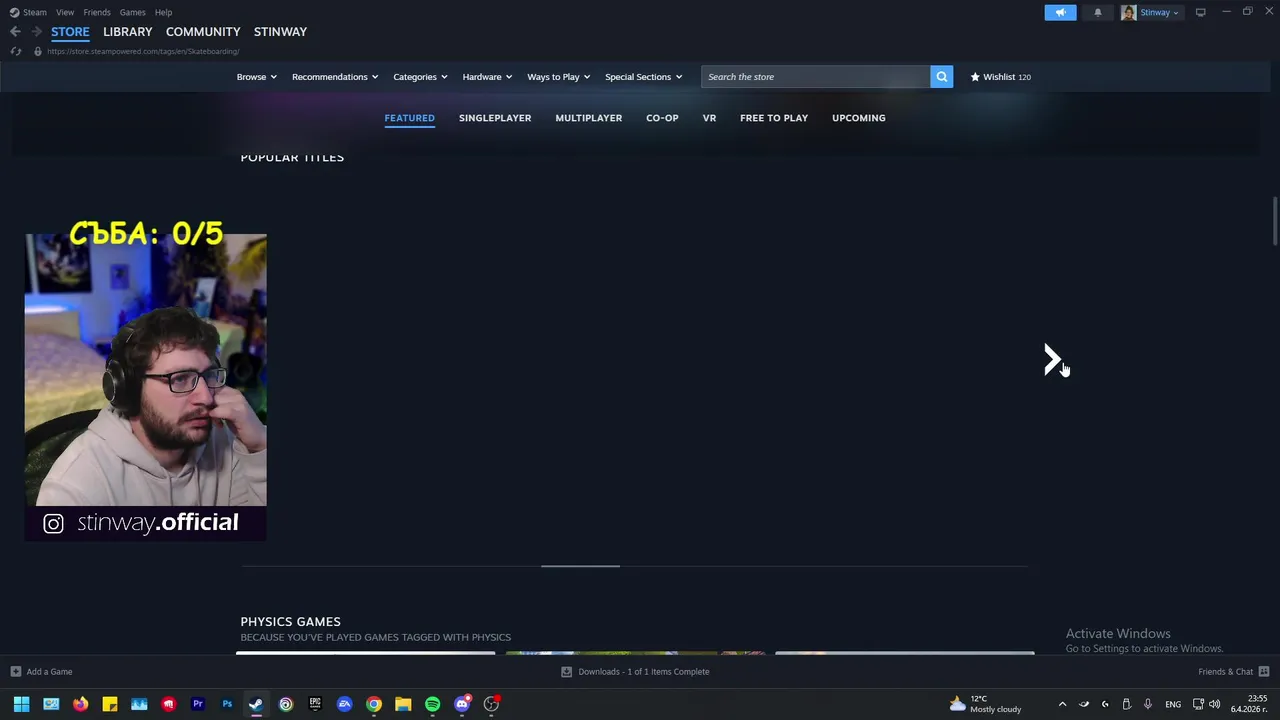The width and height of the screenshot is (1280, 720).
Task: Open the View menu
Action: pos(65,12)
